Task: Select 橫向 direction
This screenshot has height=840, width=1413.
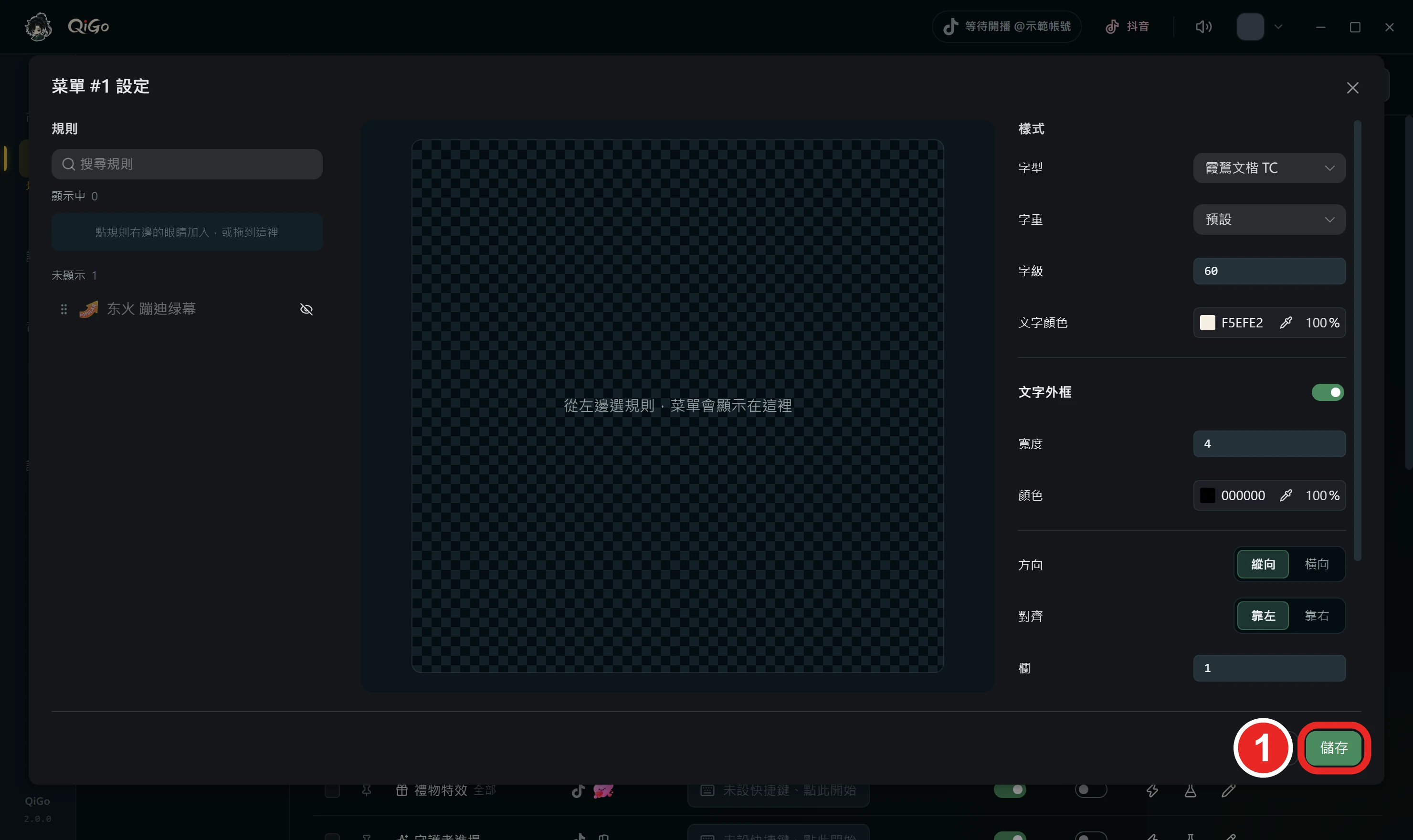Action: point(1316,564)
